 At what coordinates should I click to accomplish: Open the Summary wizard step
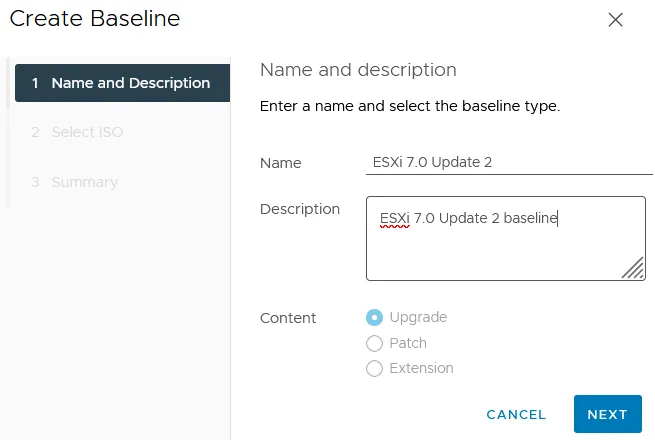click(x=85, y=182)
